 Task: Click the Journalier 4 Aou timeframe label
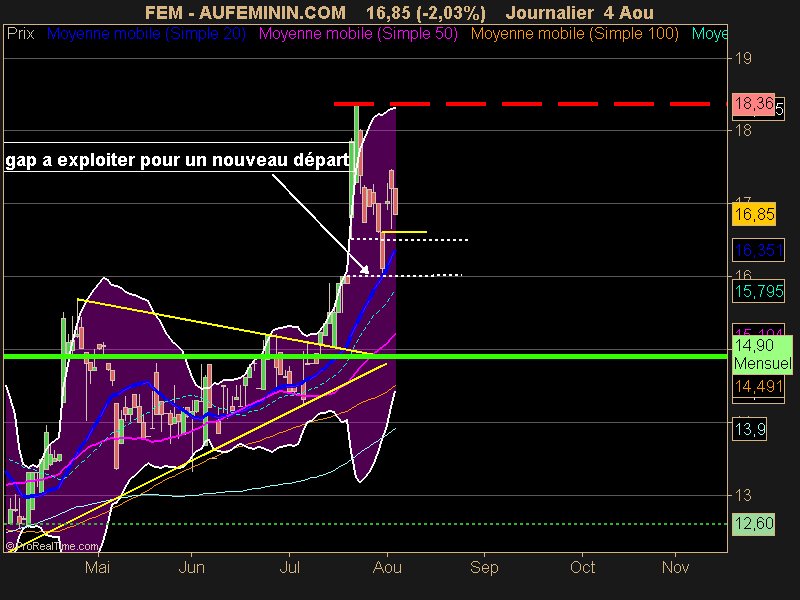[580, 12]
